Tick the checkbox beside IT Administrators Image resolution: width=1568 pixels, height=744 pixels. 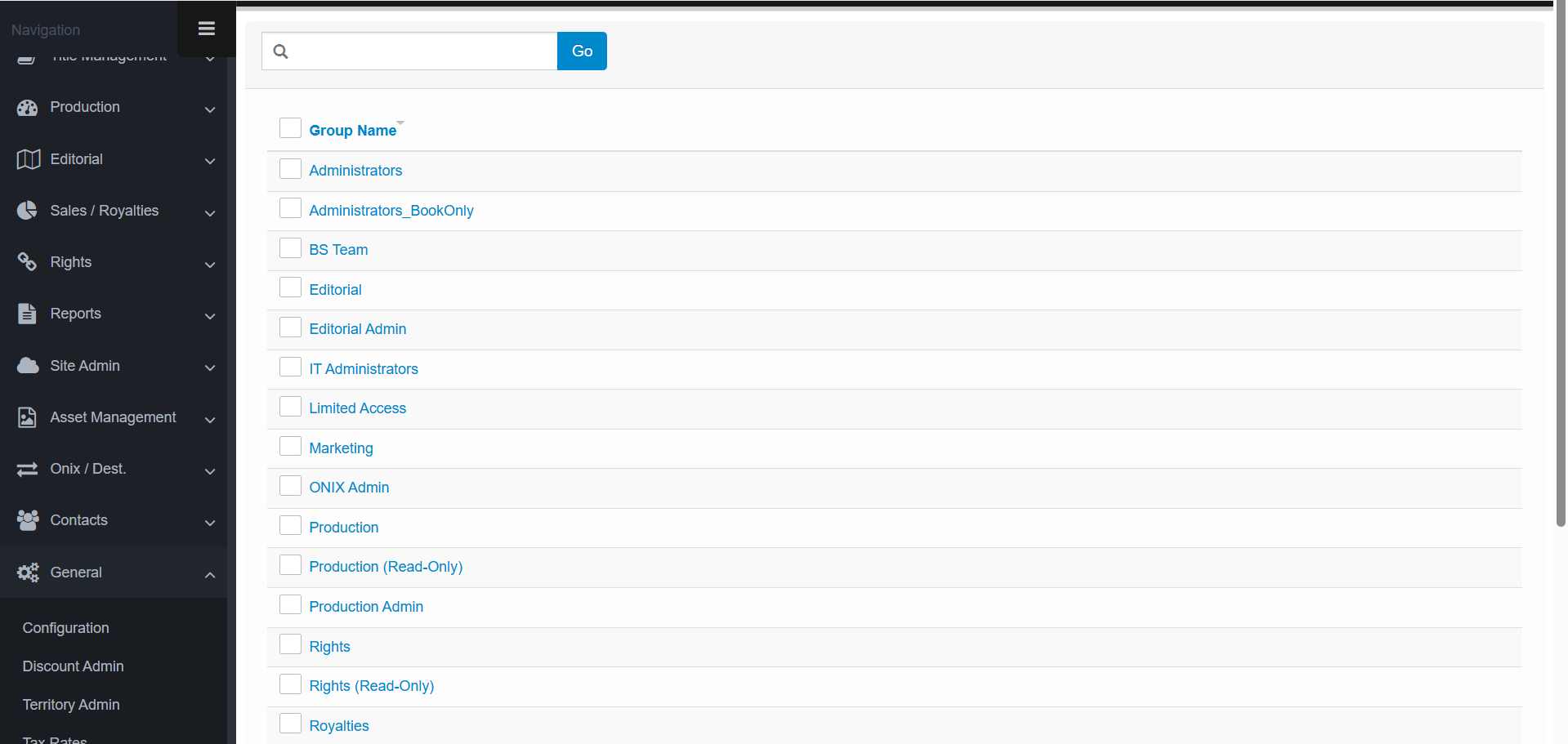pos(290,368)
